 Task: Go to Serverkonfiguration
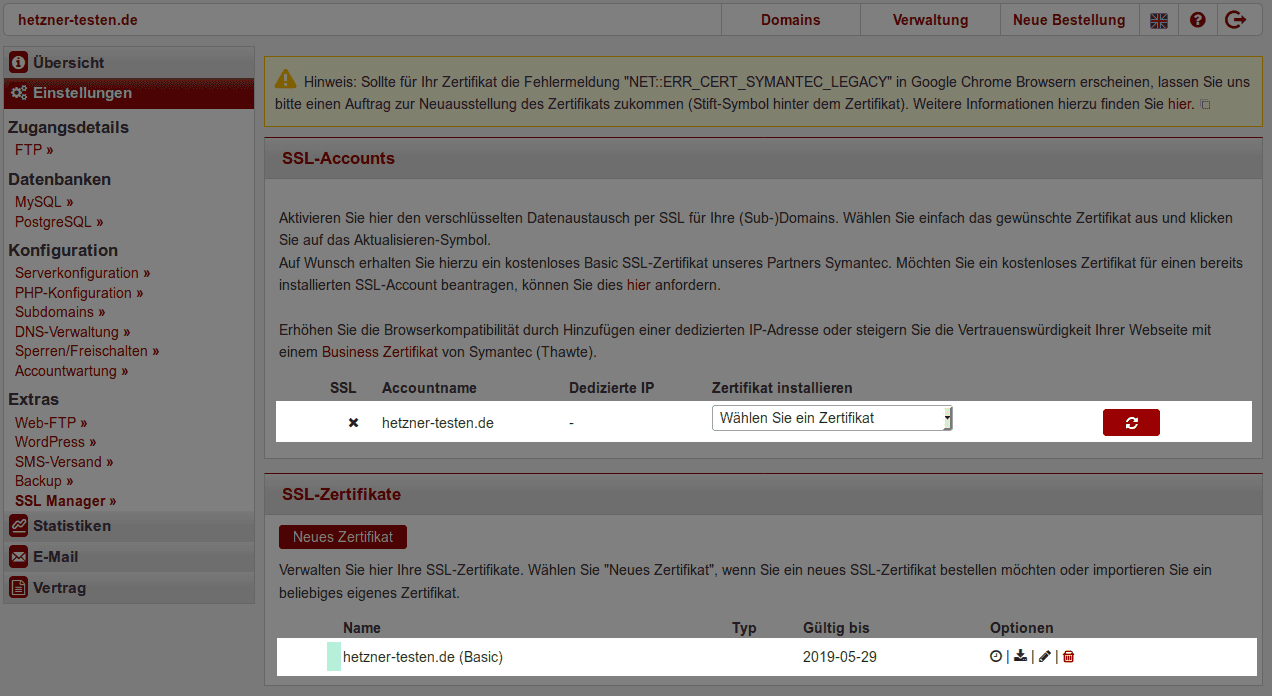point(83,273)
